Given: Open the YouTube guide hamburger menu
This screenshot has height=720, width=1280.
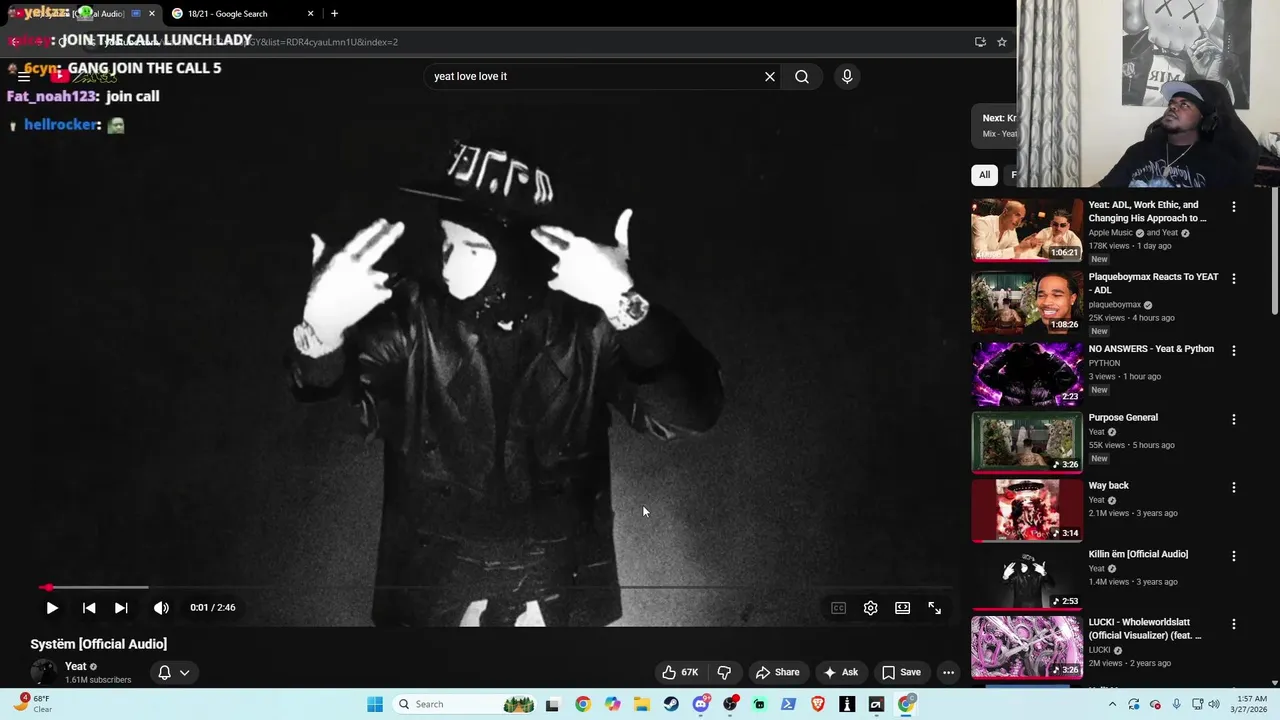Looking at the screenshot, I should (x=24, y=76).
